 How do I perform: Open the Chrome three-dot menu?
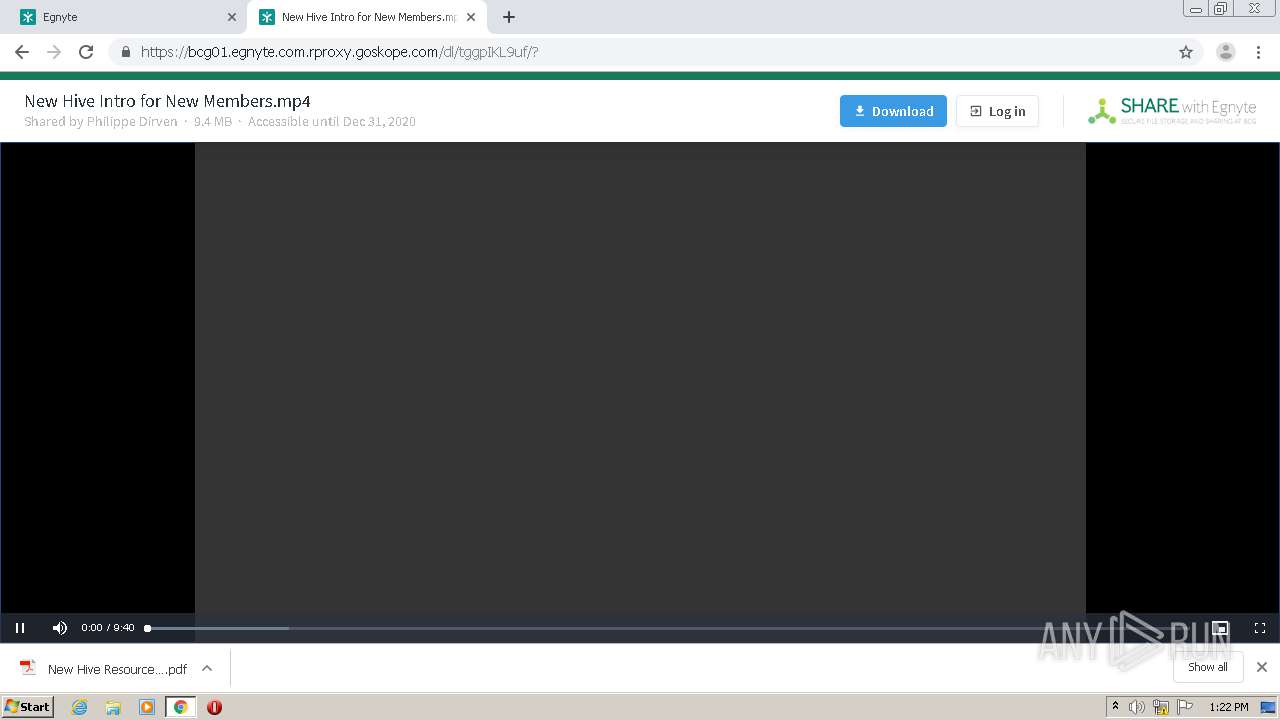1258,52
